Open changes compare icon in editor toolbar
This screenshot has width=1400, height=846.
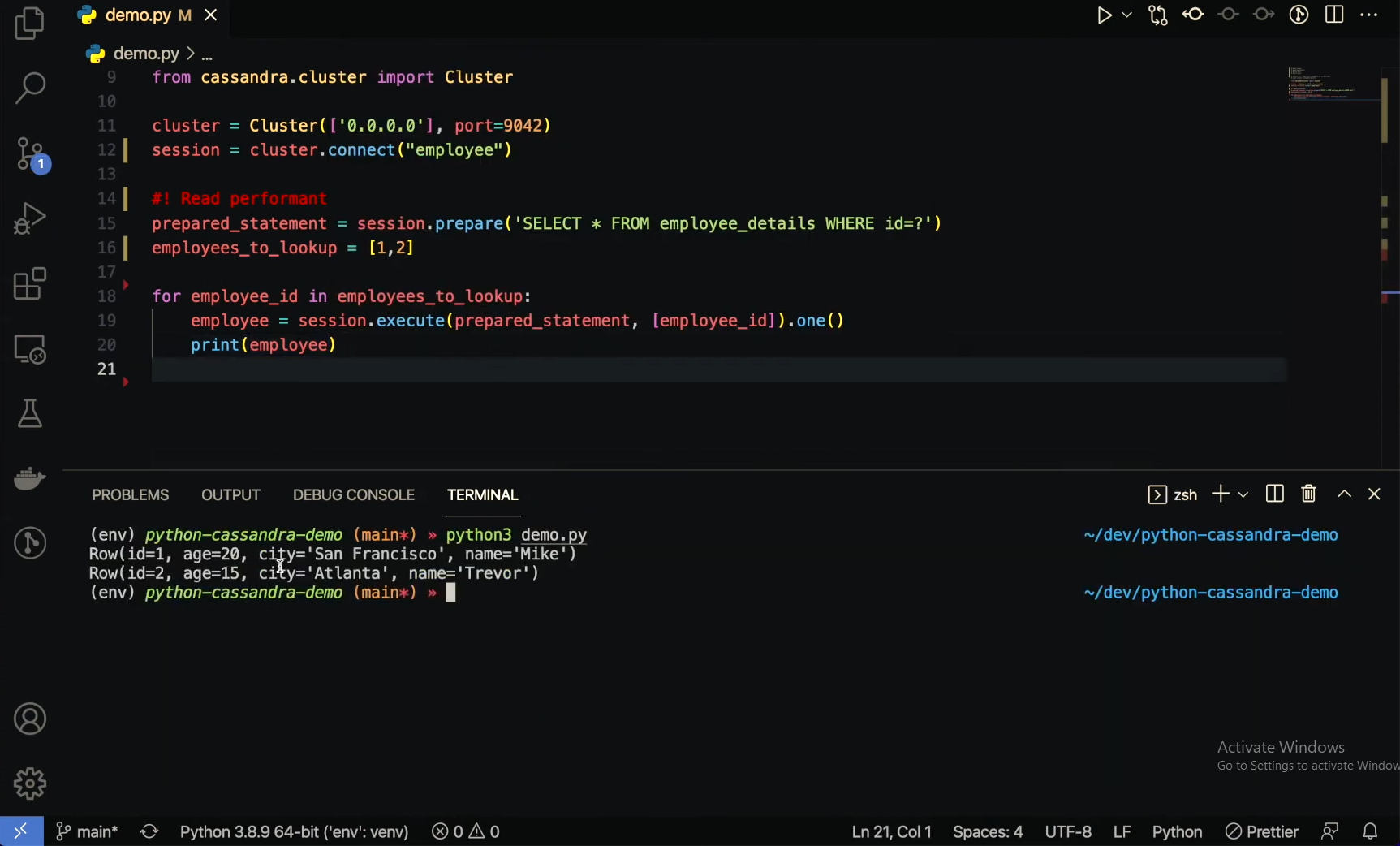coord(1158,15)
